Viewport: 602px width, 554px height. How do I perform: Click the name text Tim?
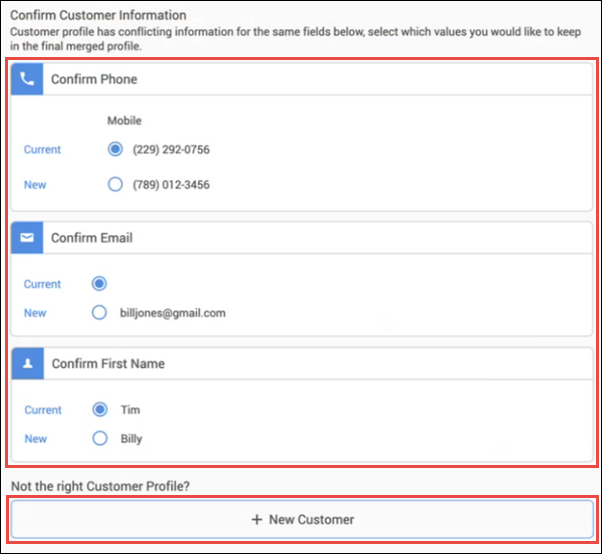[x=131, y=410]
